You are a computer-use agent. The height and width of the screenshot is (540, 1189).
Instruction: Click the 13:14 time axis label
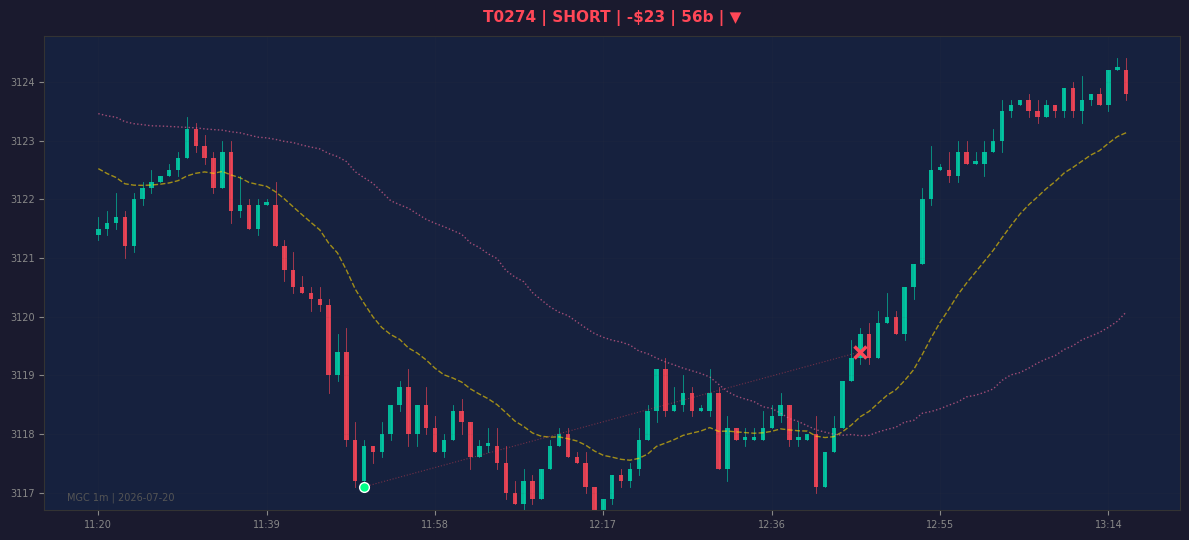click(1108, 524)
